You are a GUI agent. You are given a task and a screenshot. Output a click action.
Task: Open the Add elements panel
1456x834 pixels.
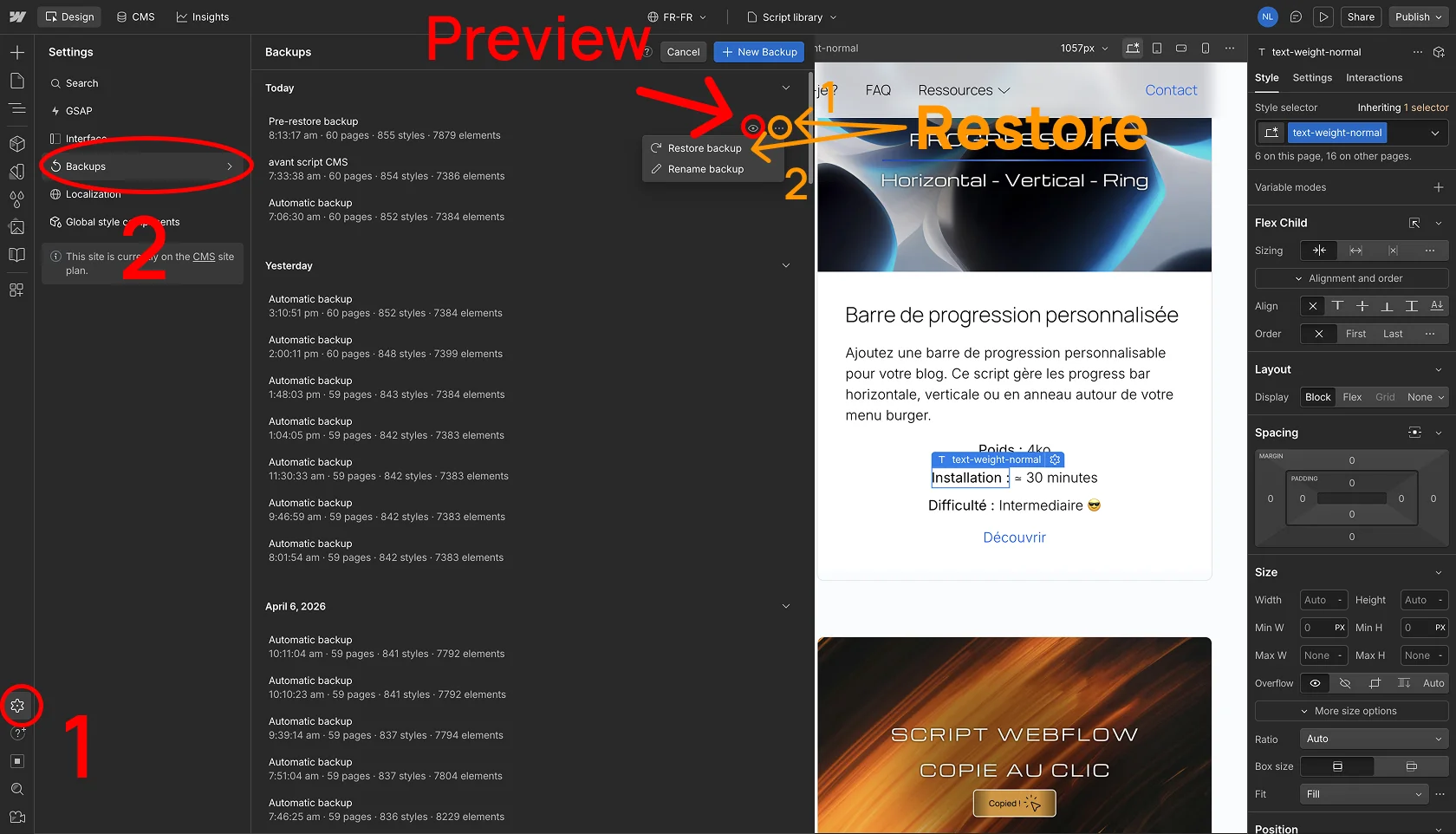(17, 52)
